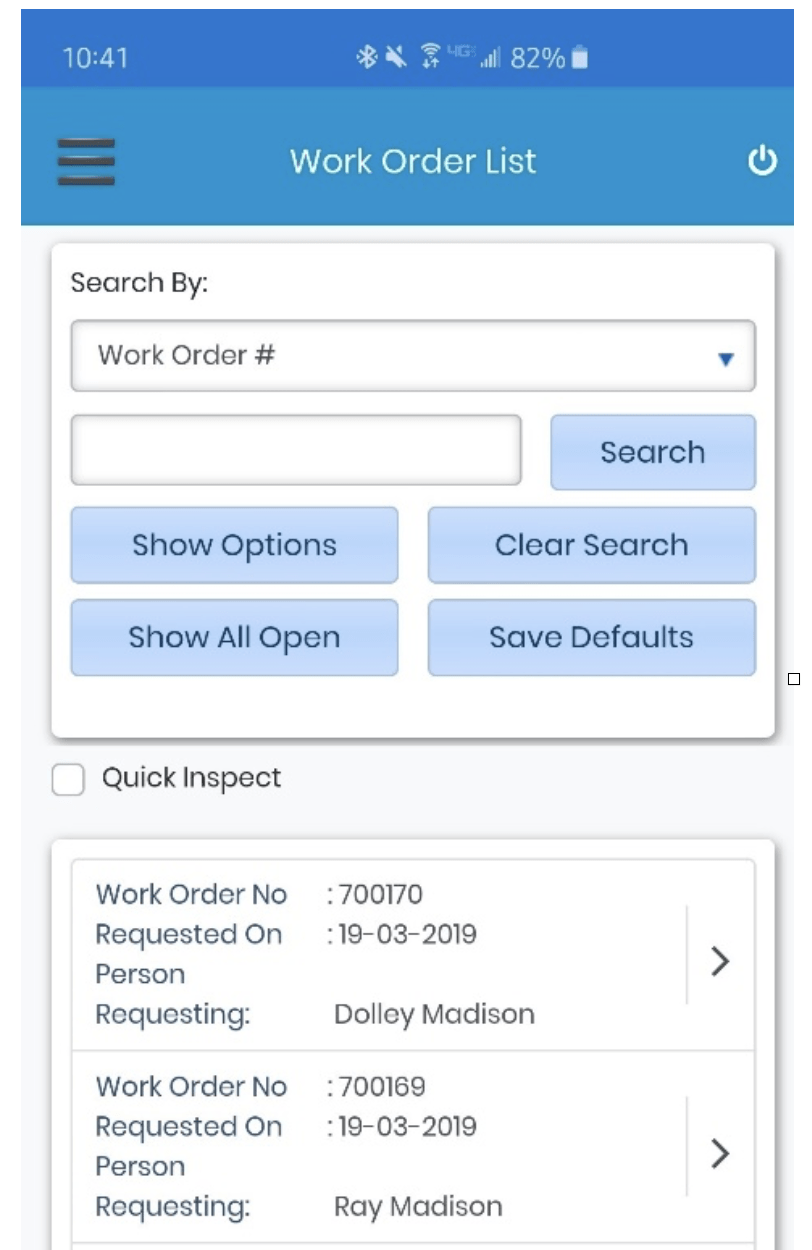
Task: Tap the Wi-Fi signal icon
Action: (x=428, y=55)
